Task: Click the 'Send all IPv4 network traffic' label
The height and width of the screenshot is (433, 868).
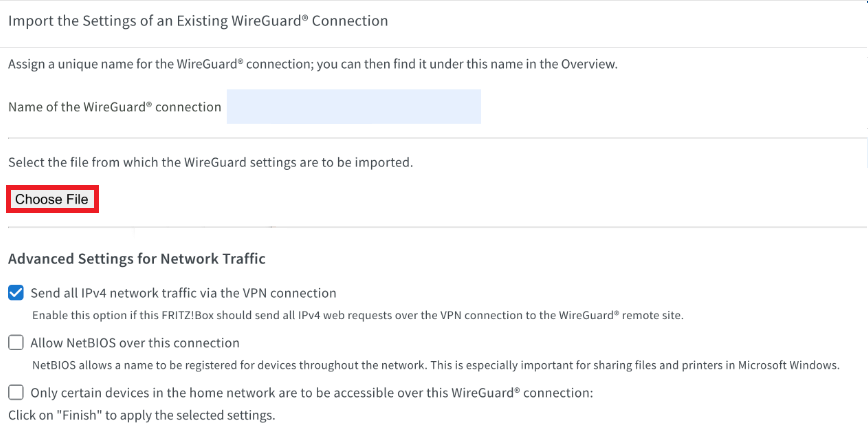Action: click(183, 293)
